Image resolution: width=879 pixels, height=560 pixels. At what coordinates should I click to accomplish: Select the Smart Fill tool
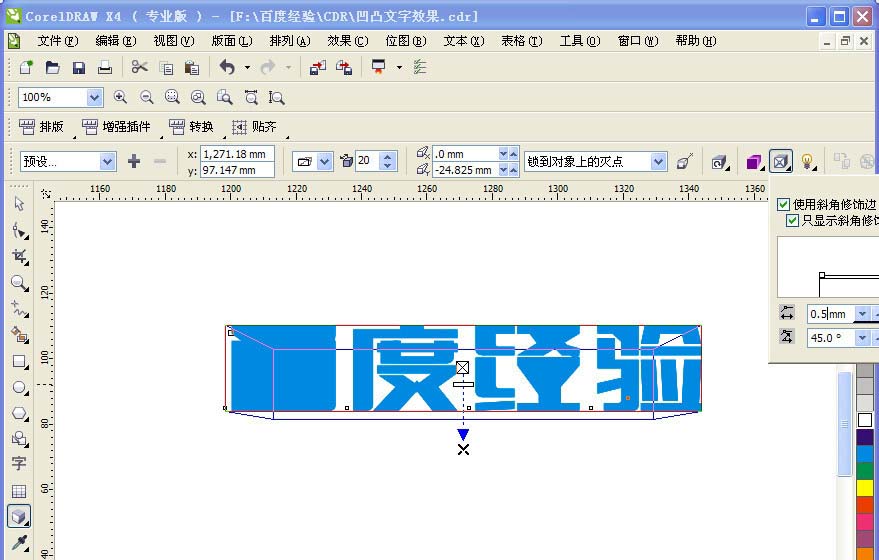coord(19,335)
